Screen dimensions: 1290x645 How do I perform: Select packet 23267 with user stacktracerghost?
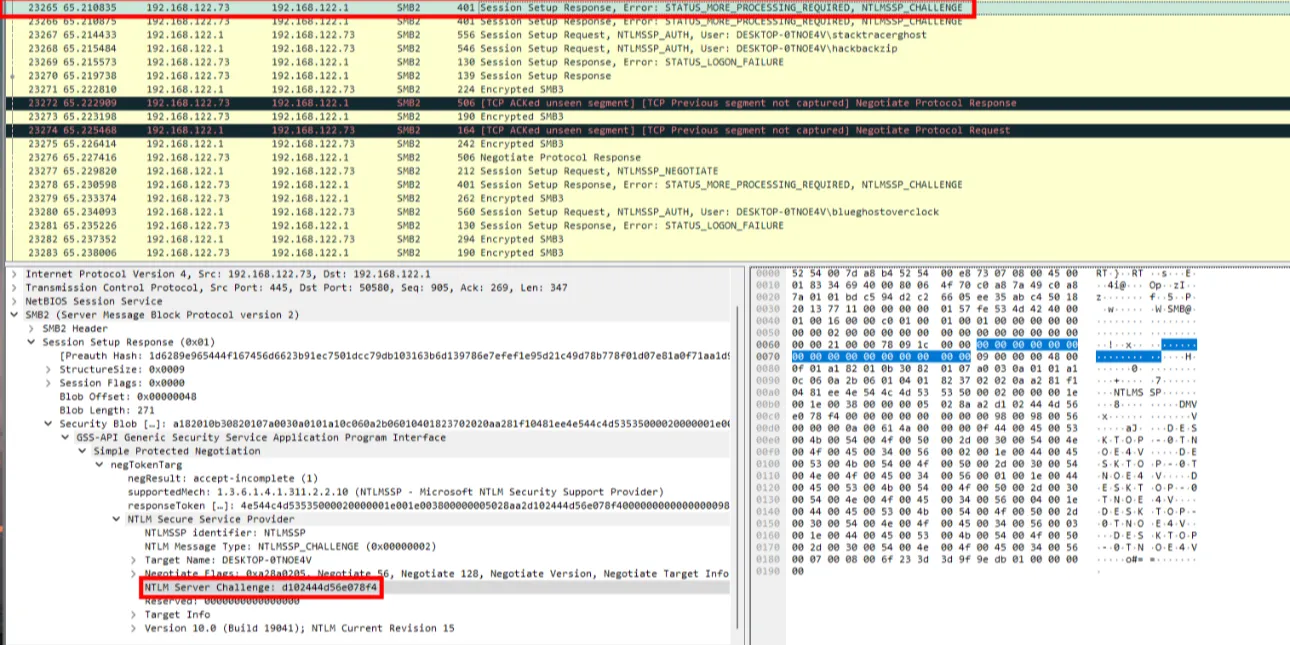pyautogui.click(x=645, y=34)
